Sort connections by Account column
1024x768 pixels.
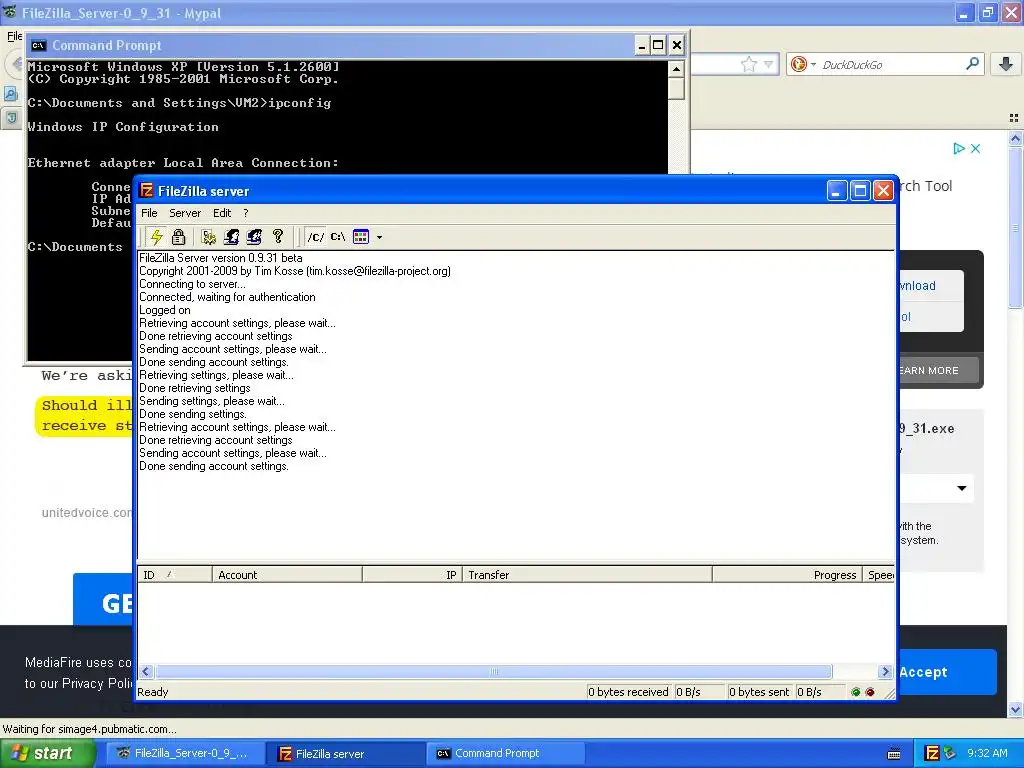point(287,575)
